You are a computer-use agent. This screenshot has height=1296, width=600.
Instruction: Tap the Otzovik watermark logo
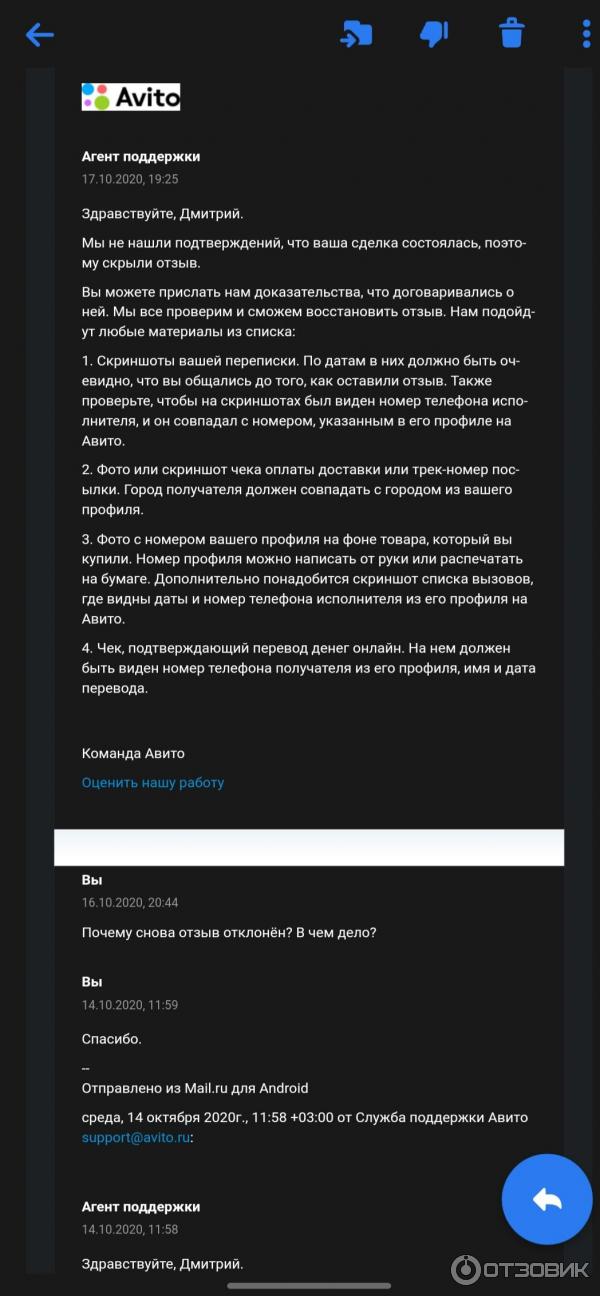(x=520, y=1270)
